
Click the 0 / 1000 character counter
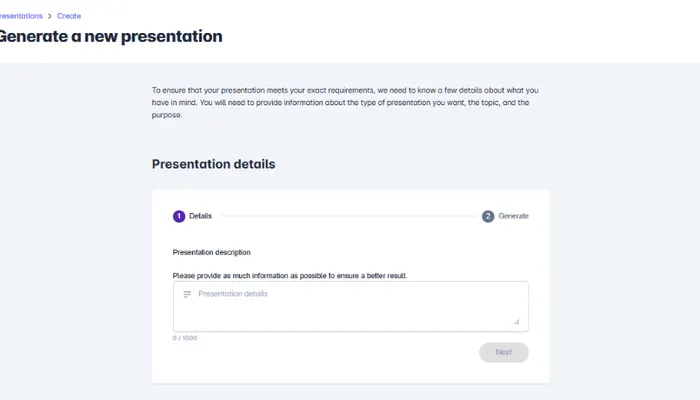185,338
